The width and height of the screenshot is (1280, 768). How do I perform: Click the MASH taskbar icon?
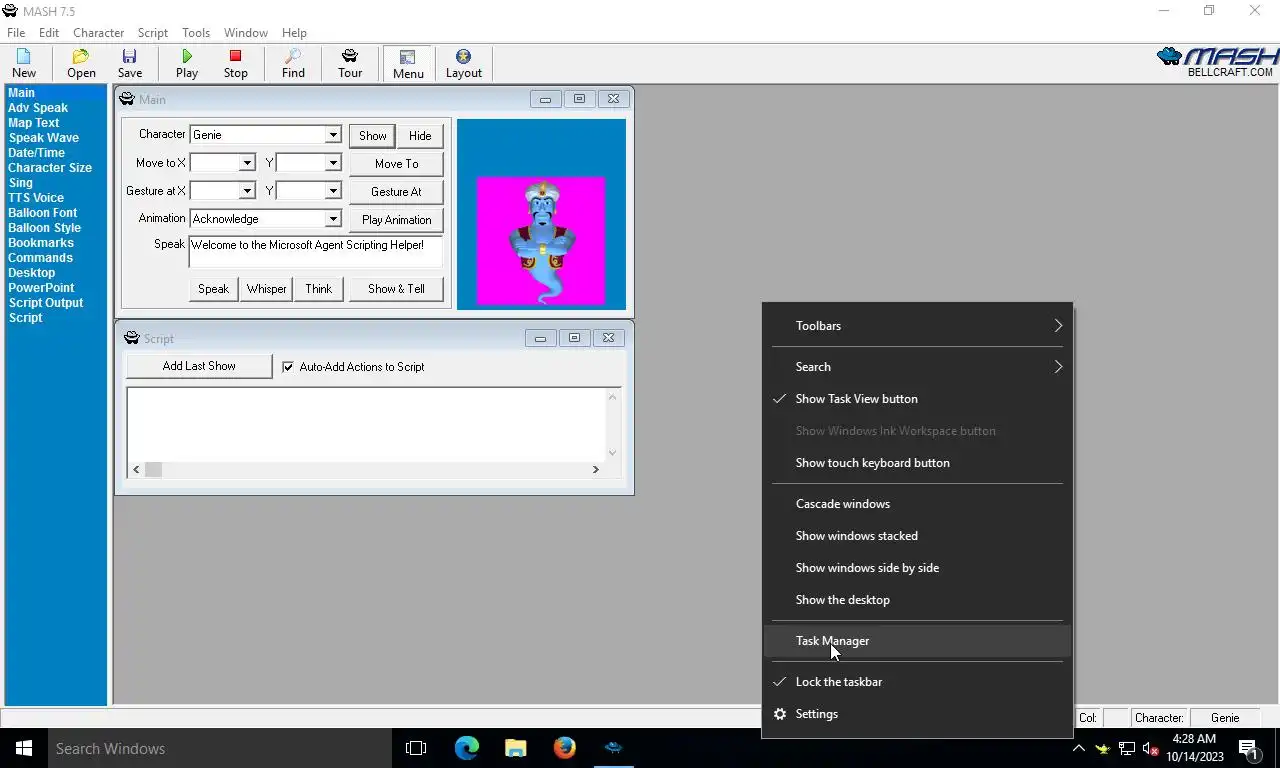613,748
